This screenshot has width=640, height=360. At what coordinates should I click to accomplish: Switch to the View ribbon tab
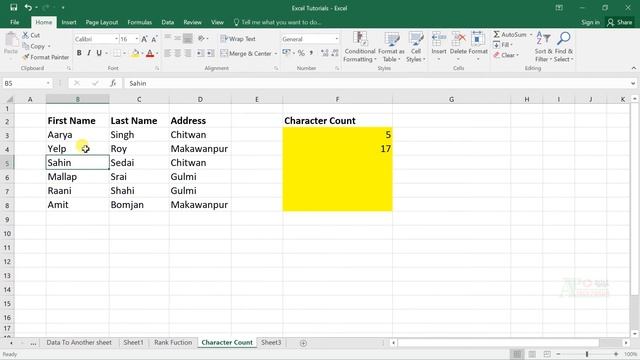pos(218,22)
